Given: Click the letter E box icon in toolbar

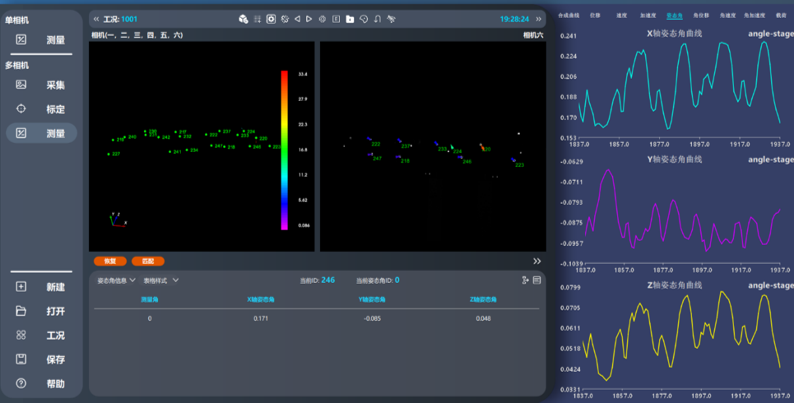Looking at the screenshot, I should click(336, 19).
